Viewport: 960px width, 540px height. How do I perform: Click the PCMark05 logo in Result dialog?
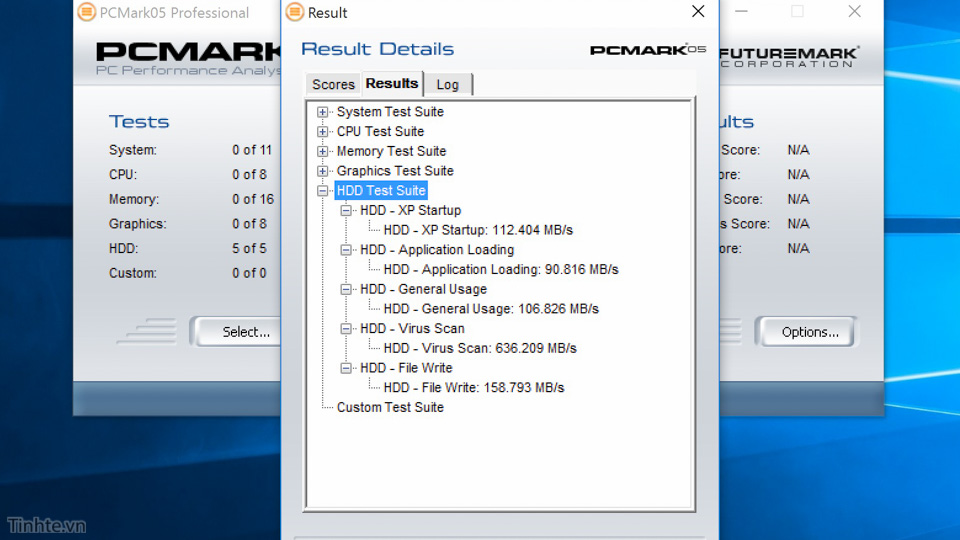648,50
